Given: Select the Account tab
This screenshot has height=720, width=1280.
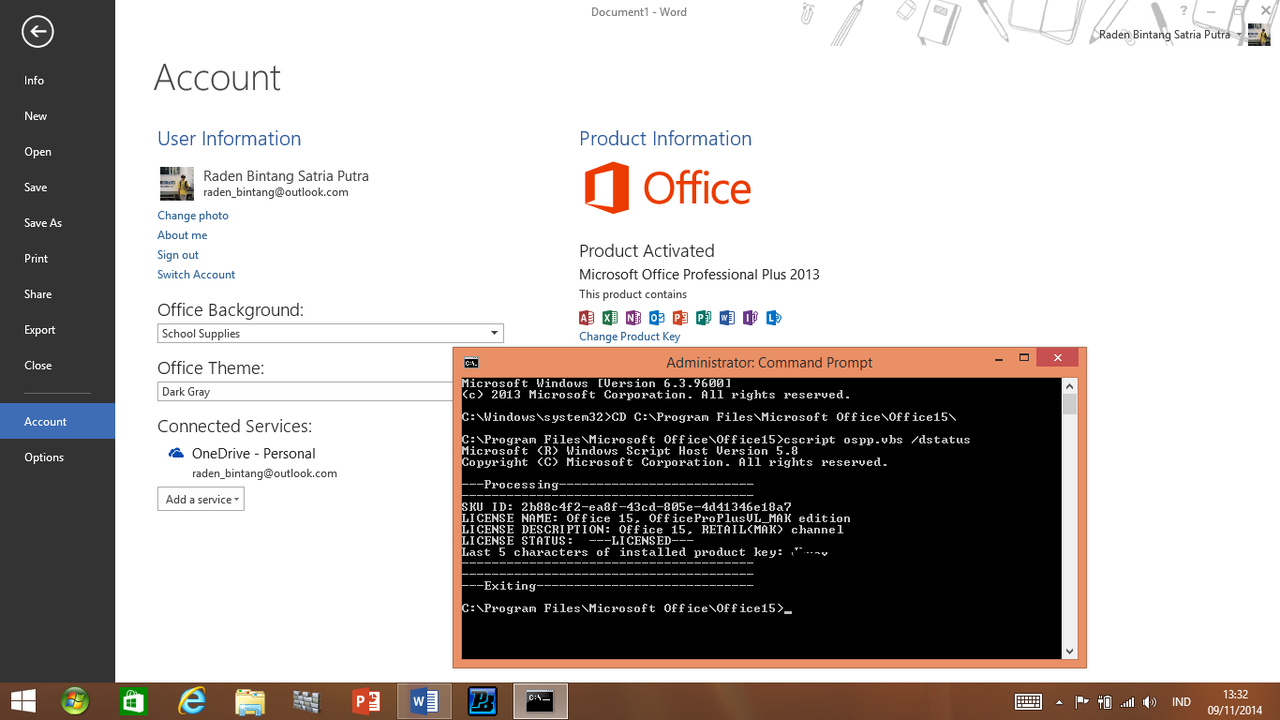Looking at the screenshot, I should tap(57, 421).
